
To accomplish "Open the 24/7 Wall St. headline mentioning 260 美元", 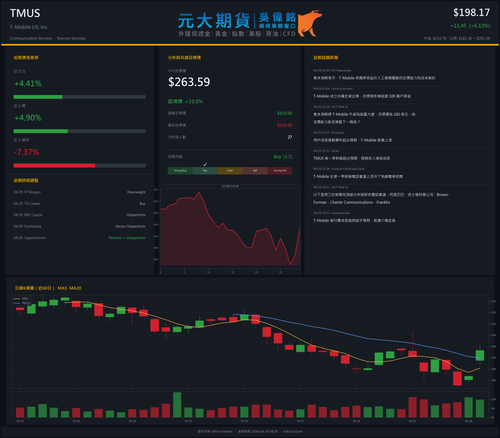I will [364, 118].
